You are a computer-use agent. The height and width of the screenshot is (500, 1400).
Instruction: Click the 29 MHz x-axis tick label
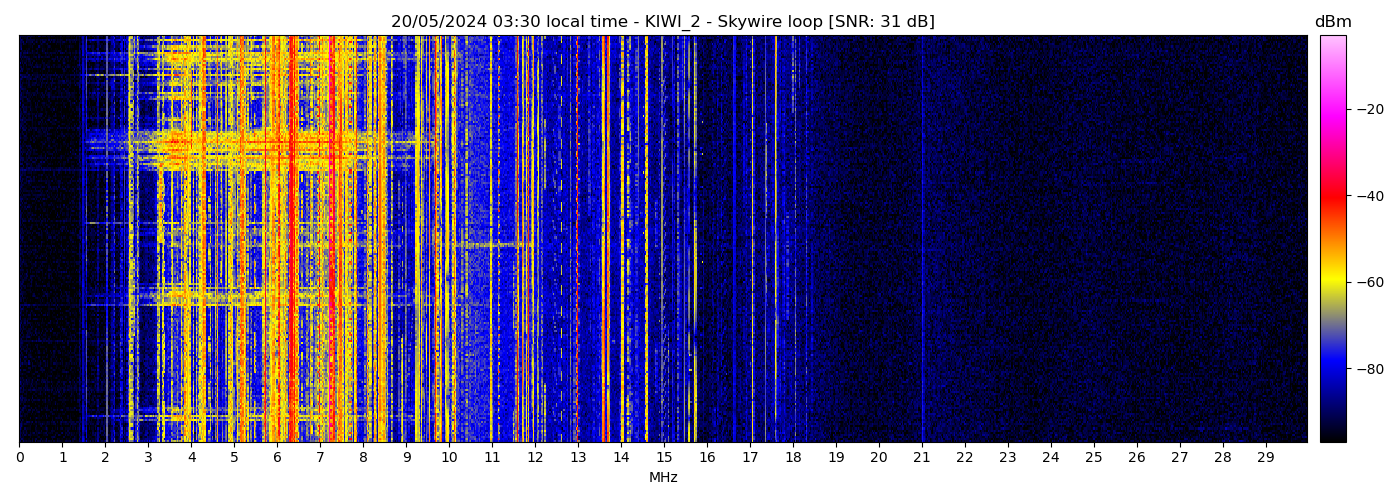click(1265, 458)
